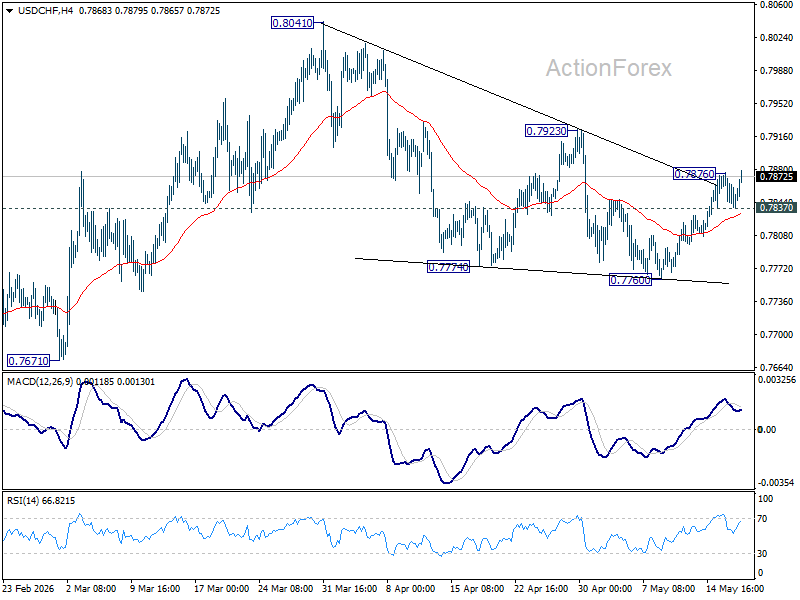This screenshot has height=600, width=800.
Task: Click the 0.80240 price axis value
Action: (777, 38)
